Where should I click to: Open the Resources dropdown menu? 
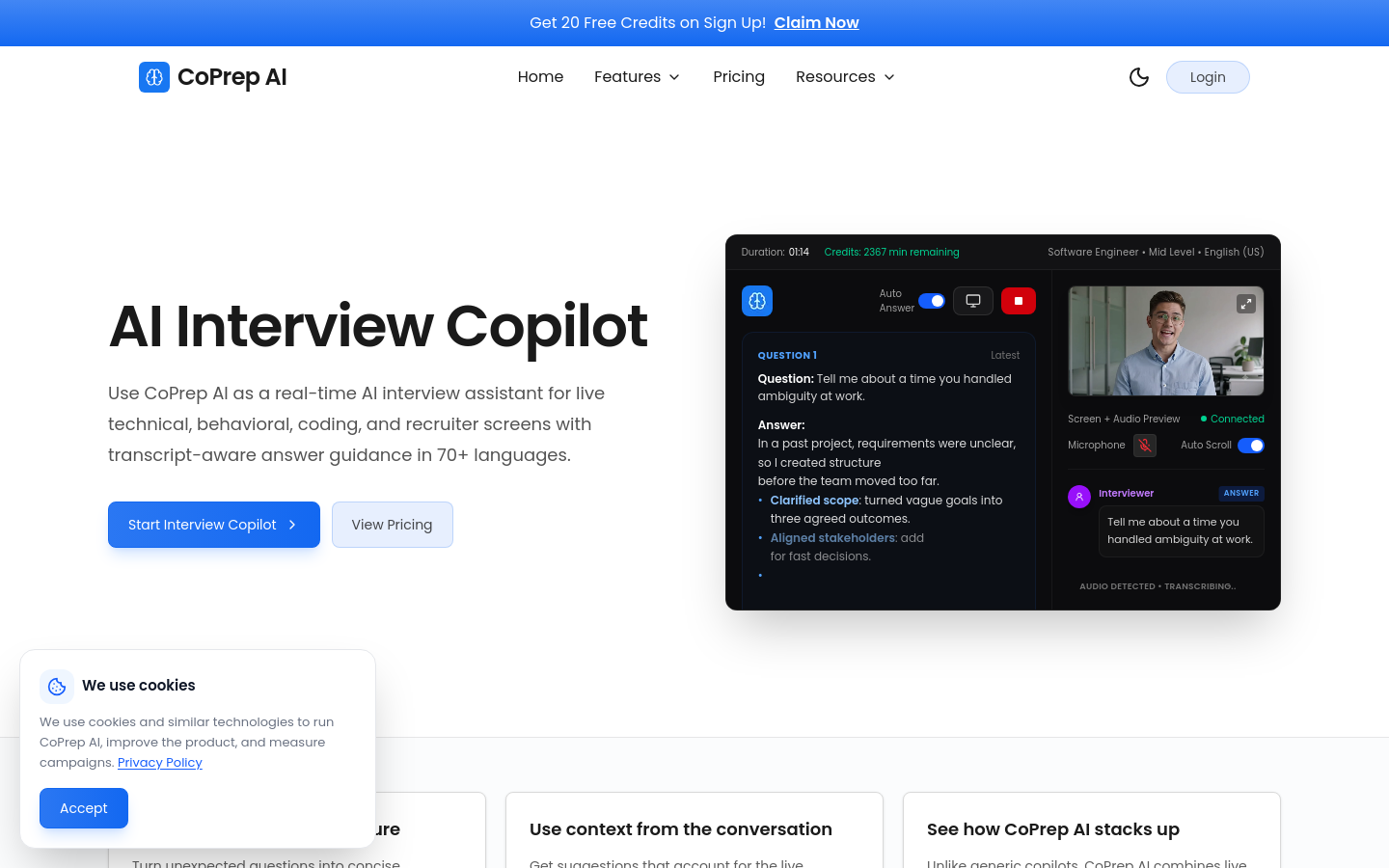tap(845, 77)
